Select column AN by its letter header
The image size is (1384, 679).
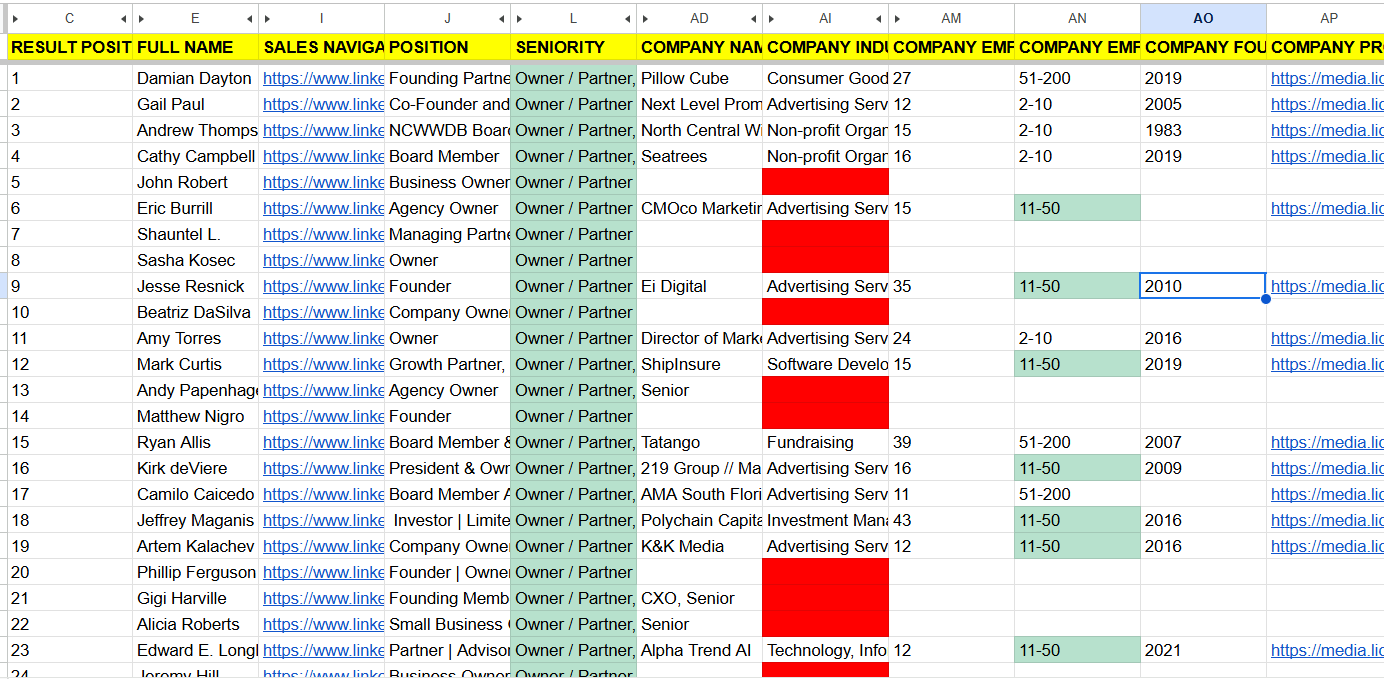pos(1077,19)
